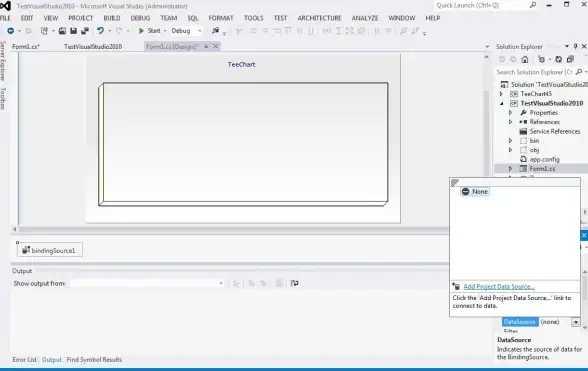Screen dimensions: 588x371
Task: Select the bindingSource1 component
Action: point(50,250)
